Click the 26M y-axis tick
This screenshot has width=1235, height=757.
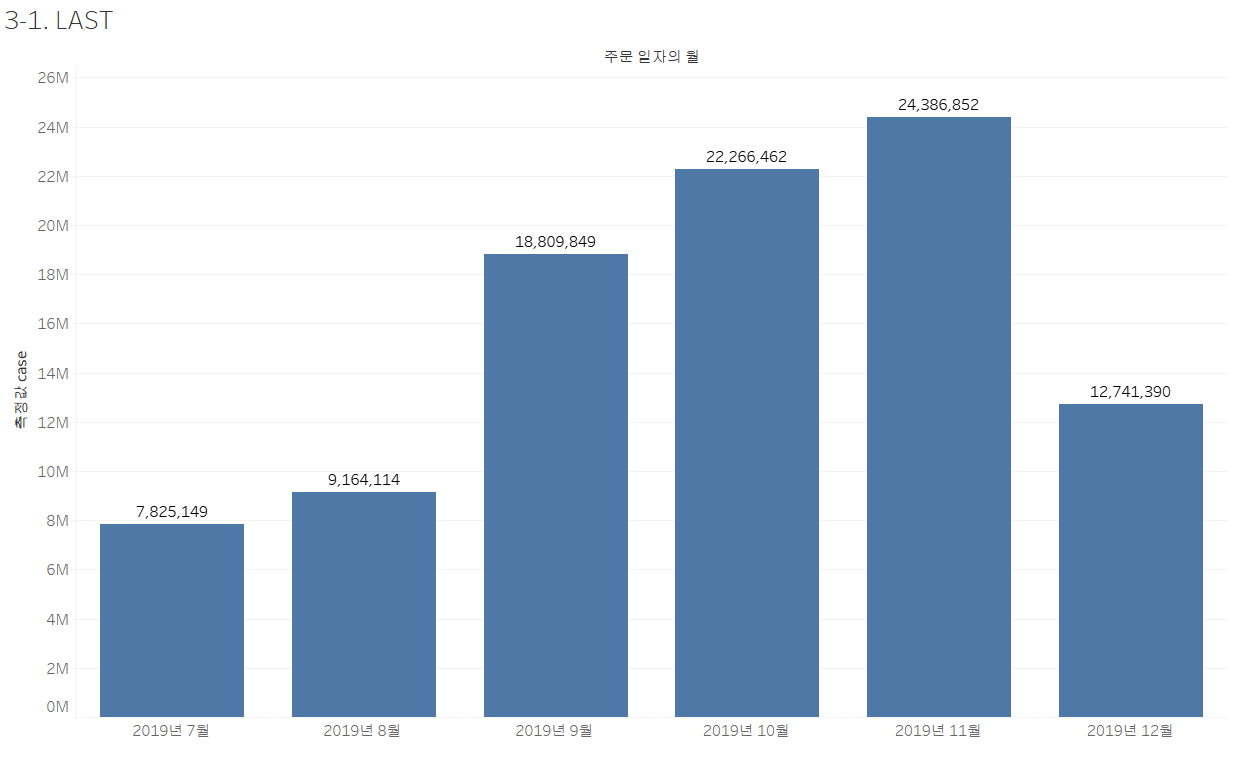(53, 78)
